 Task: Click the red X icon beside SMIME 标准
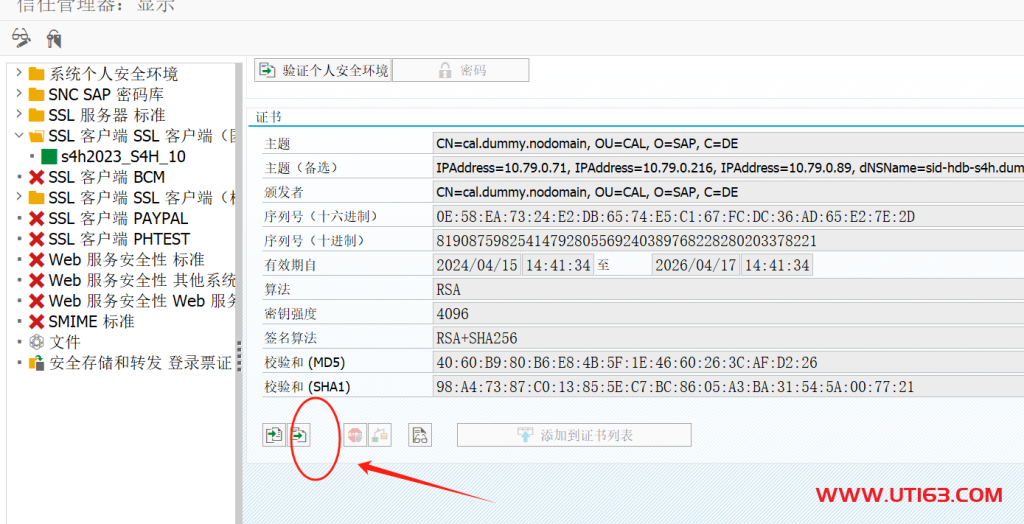tap(37, 321)
